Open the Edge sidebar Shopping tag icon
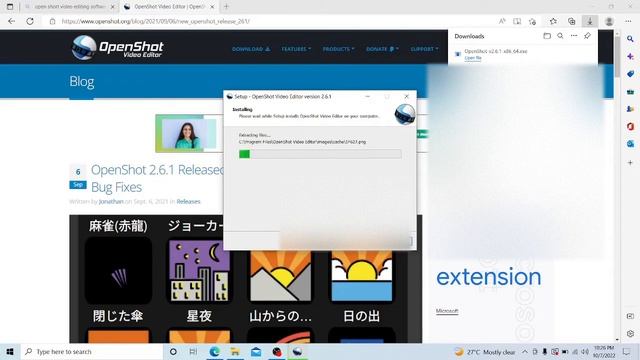The width and height of the screenshot is (640, 360). [x=630, y=74]
